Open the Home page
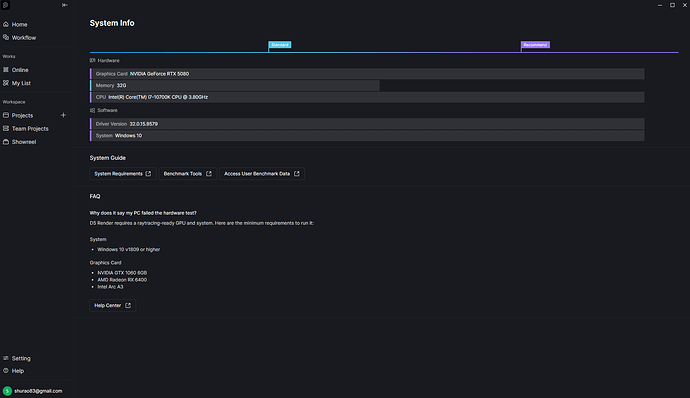This screenshot has width=690, height=398. click(19, 25)
